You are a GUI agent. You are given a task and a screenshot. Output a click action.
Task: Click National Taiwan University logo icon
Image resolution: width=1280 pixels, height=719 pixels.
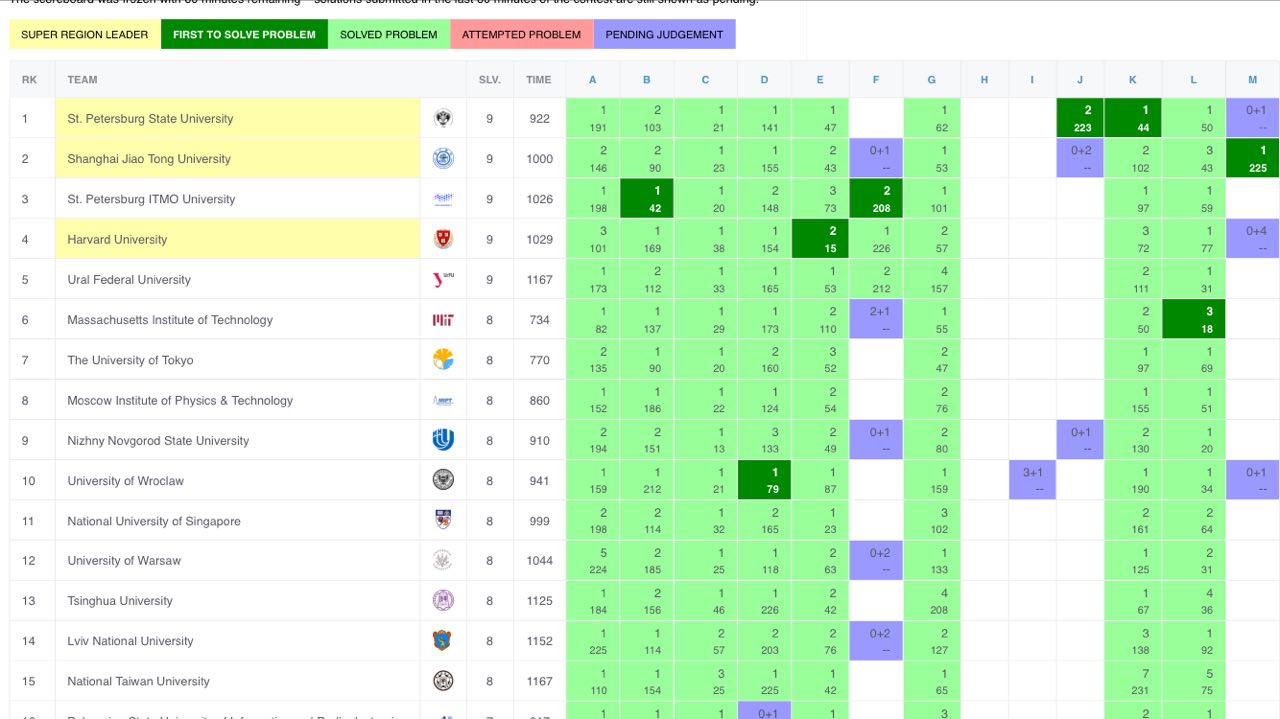click(x=443, y=681)
